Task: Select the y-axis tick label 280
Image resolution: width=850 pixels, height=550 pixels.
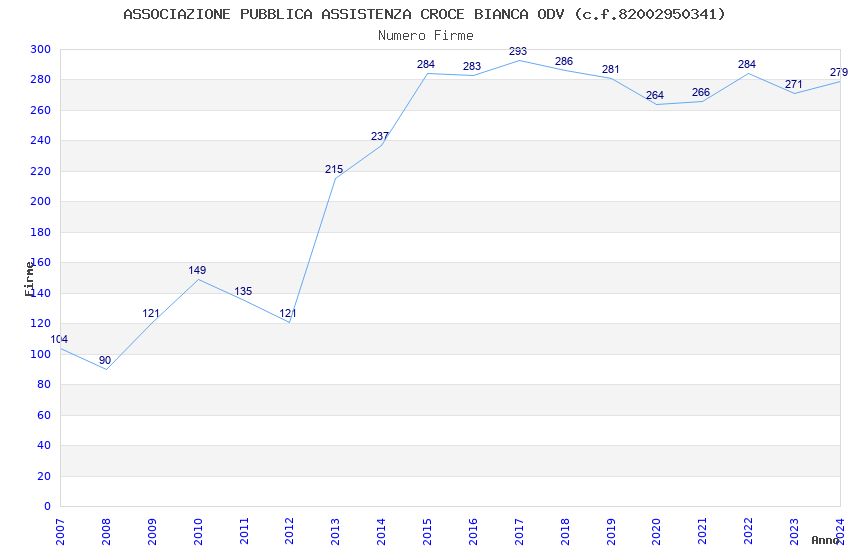Action: pyautogui.click(x=41, y=80)
